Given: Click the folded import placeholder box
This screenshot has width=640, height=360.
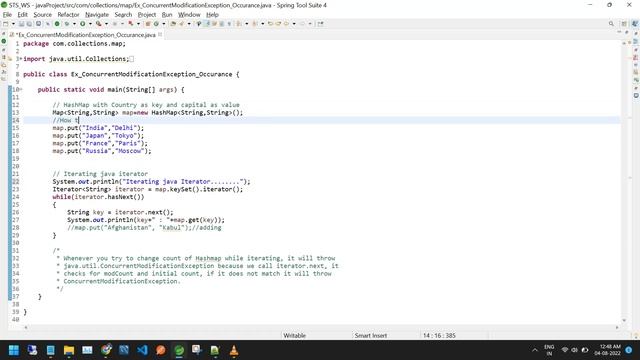Looking at the screenshot, I should [x=131, y=59].
